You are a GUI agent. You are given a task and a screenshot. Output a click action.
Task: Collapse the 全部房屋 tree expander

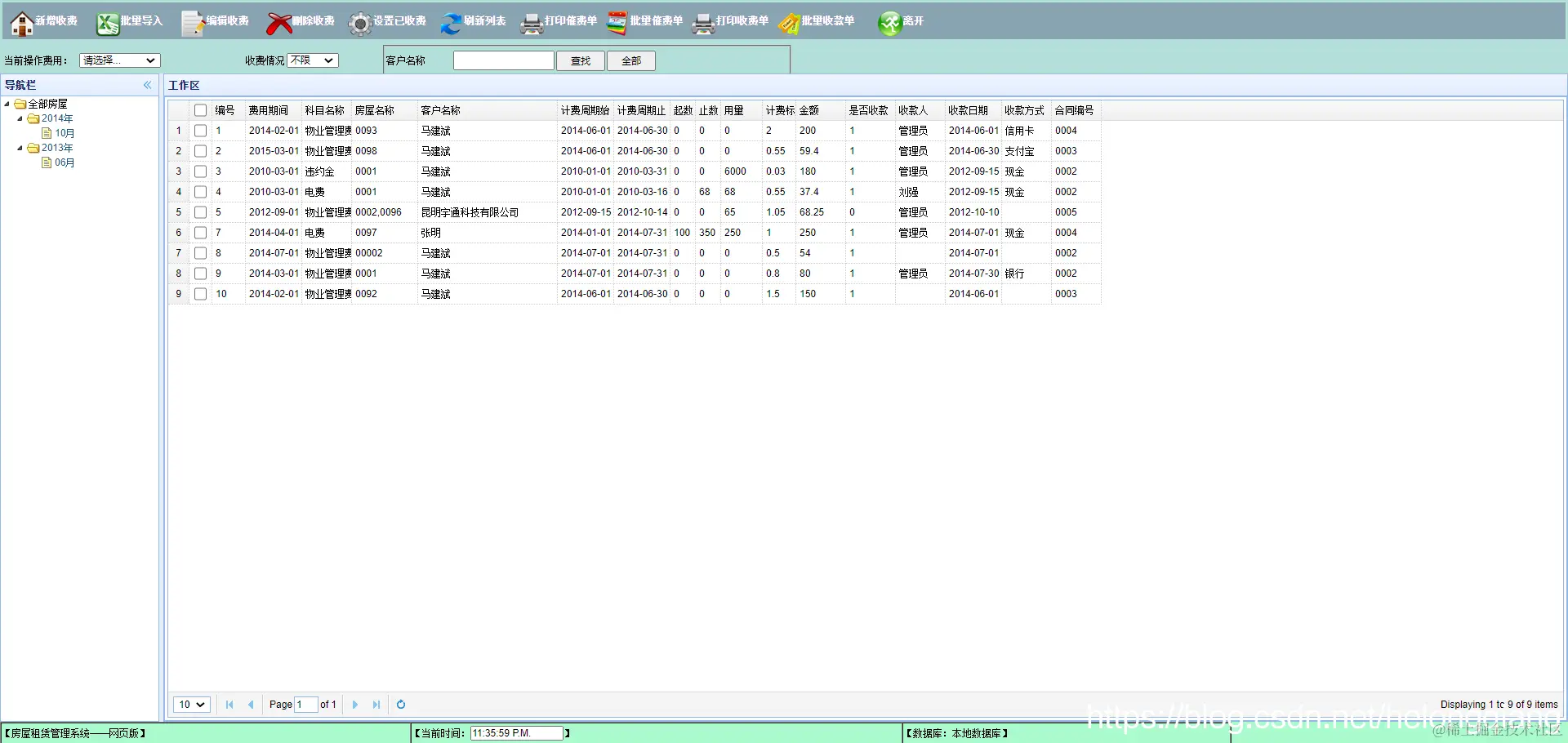click(7, 105)
